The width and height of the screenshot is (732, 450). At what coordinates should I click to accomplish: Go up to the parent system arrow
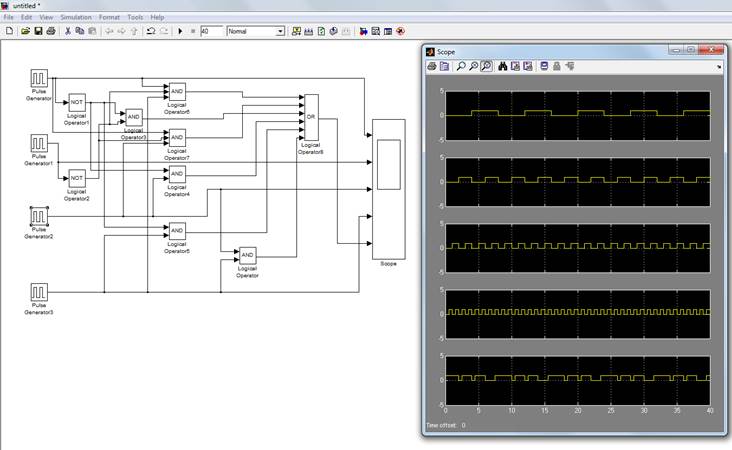pos(134,31)
